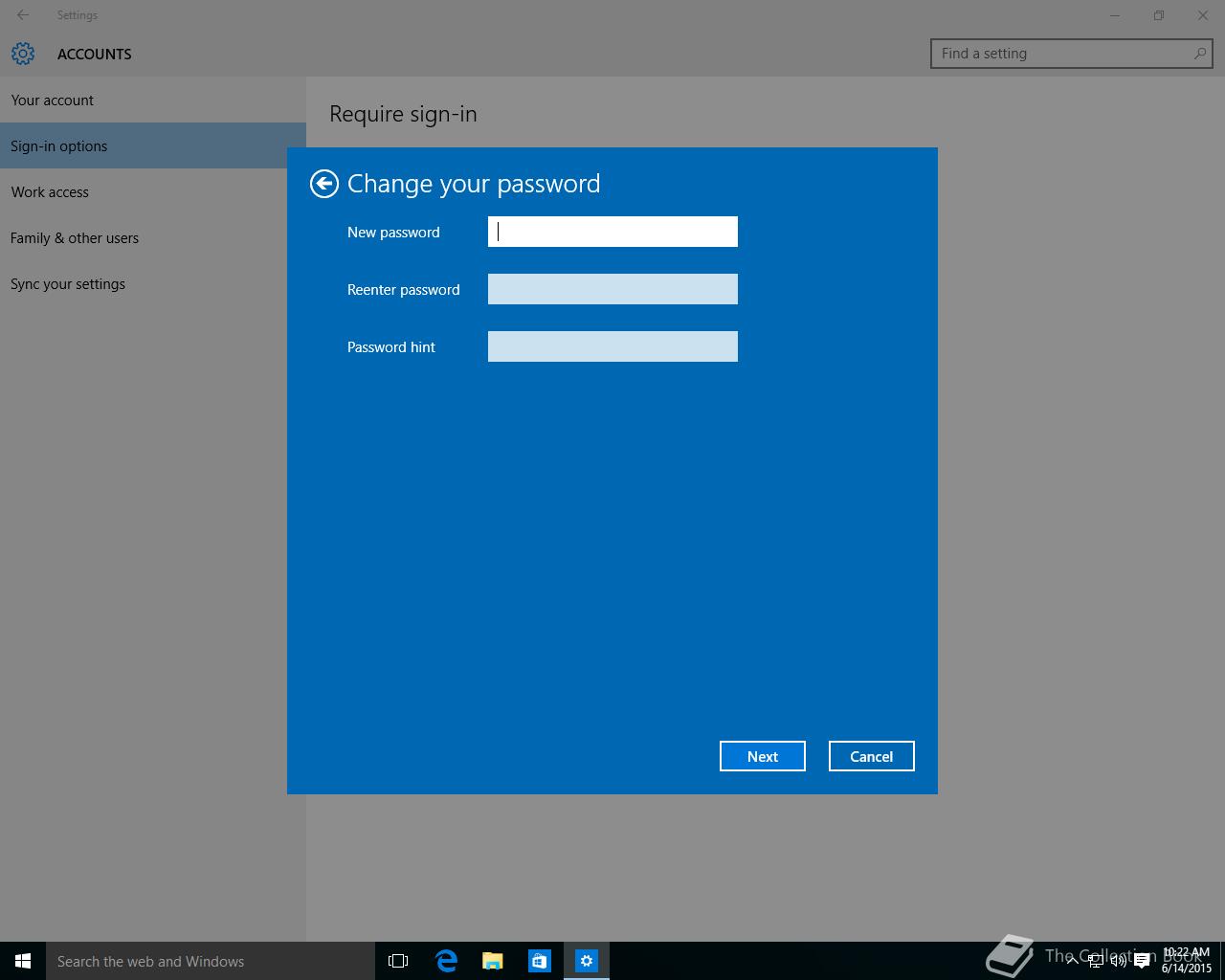
Task: Click the Settings gear on the taskbar
Action: coord(587,961)
